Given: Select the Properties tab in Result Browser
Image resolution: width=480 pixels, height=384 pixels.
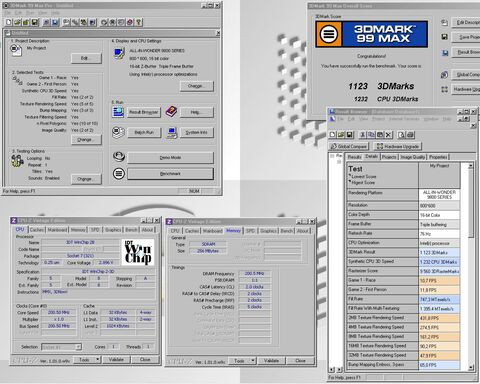Looking at the screenshot, I should point(438,157).
